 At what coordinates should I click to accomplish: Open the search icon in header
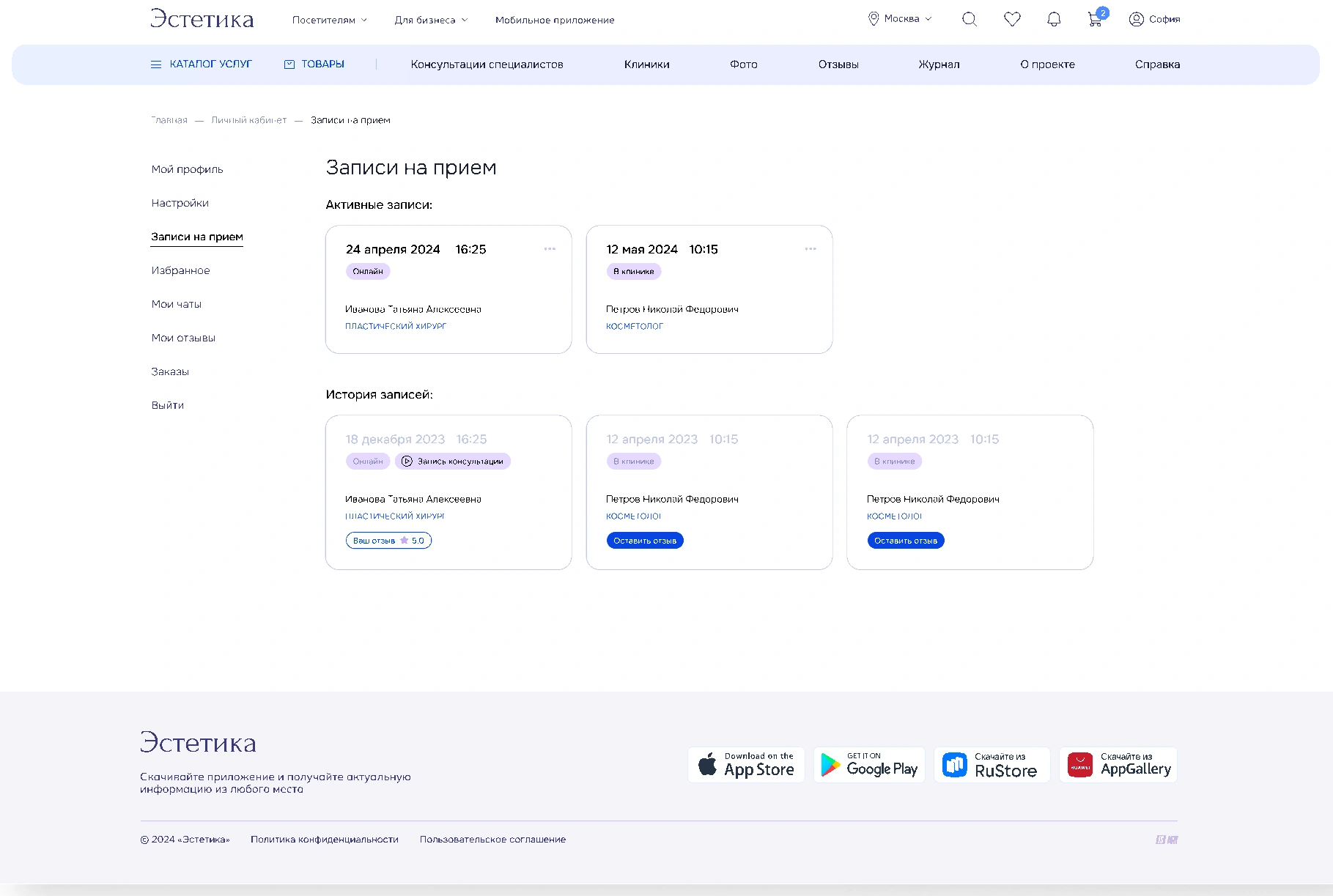coord(969,20)
